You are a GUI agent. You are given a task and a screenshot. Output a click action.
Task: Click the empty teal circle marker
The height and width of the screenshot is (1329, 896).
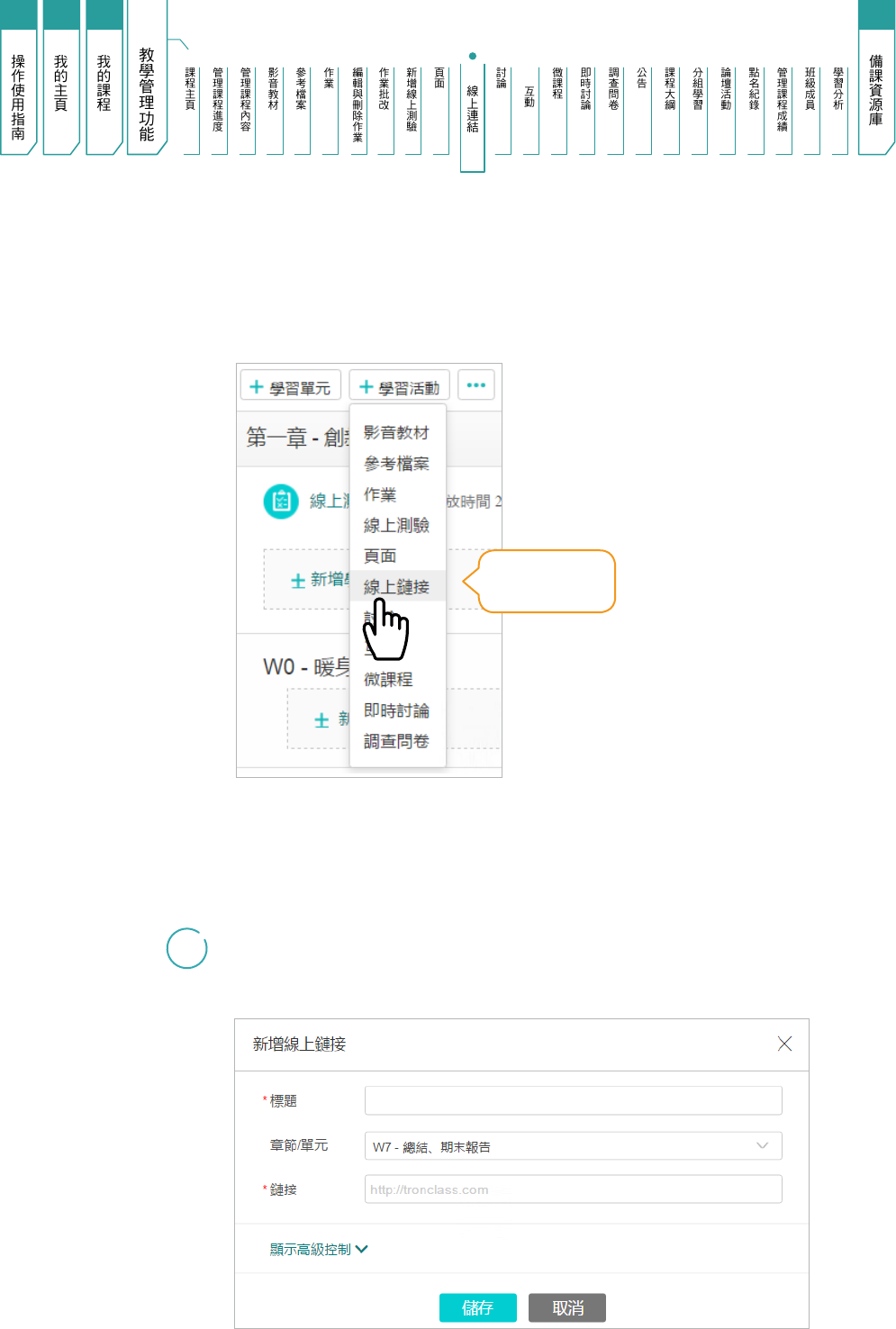[x=187, y=948]
